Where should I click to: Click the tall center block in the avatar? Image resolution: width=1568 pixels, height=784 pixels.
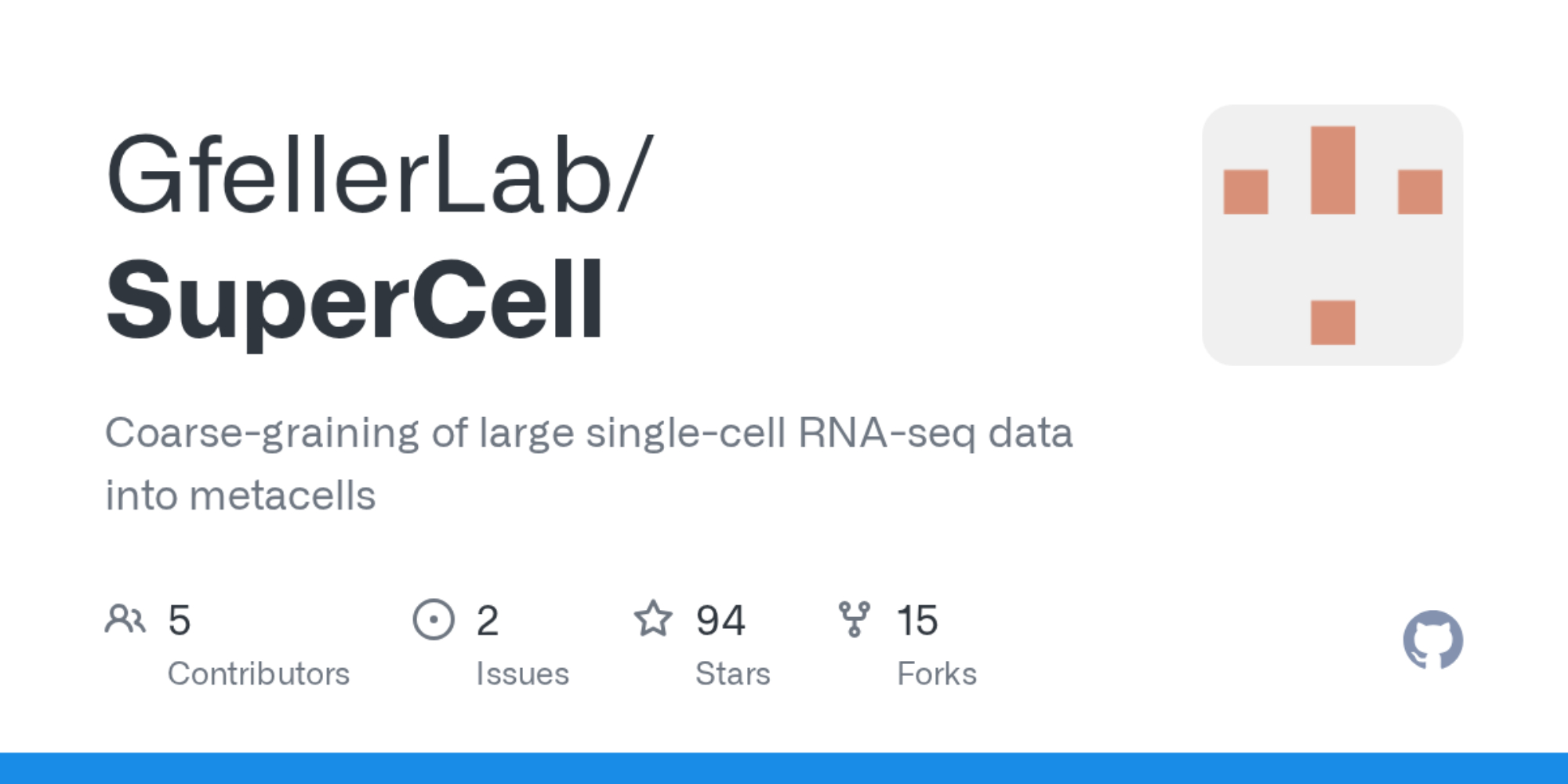click(x=1333, y=170)
